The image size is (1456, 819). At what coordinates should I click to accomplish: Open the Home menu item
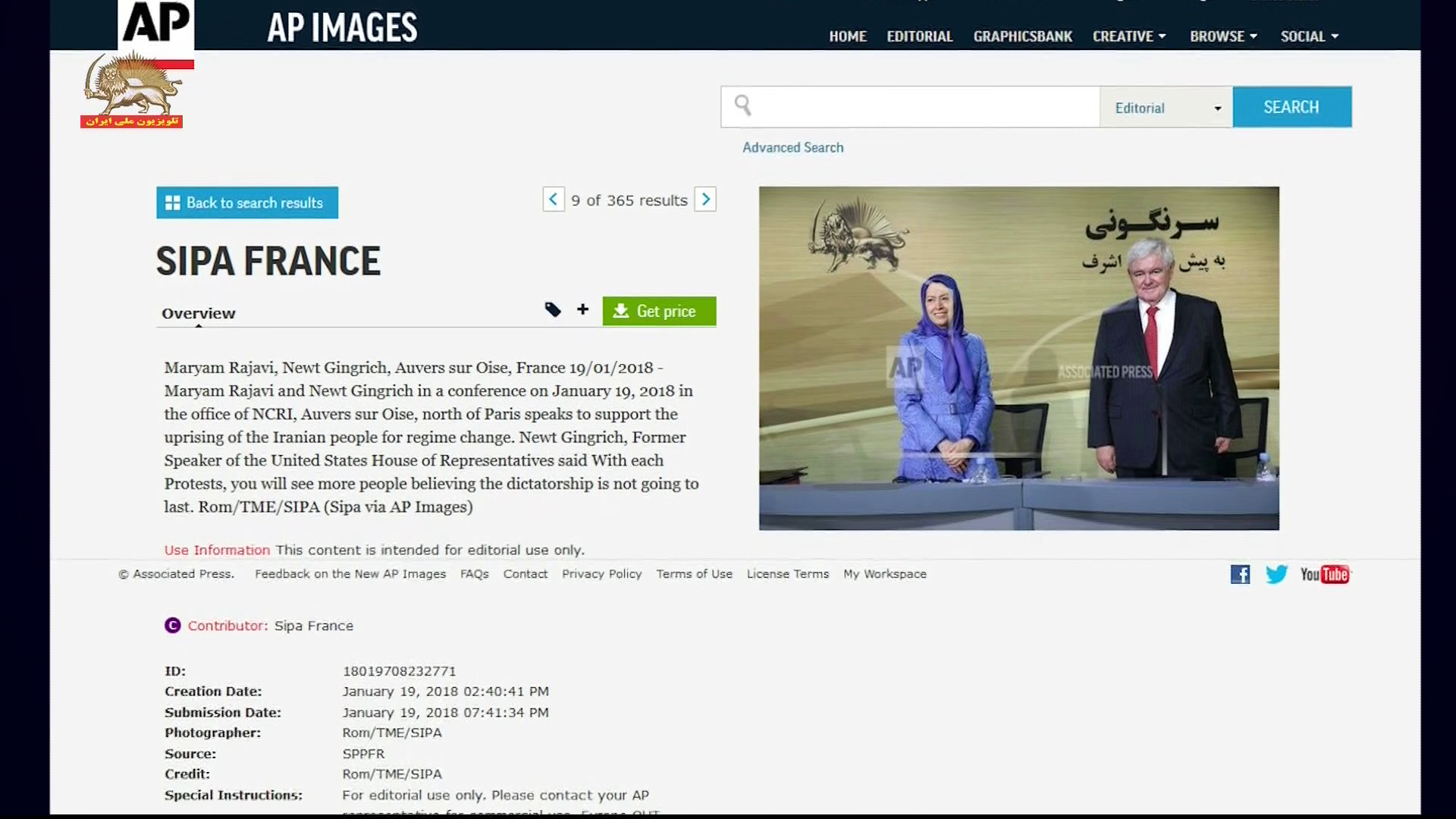tap(848, 36)
